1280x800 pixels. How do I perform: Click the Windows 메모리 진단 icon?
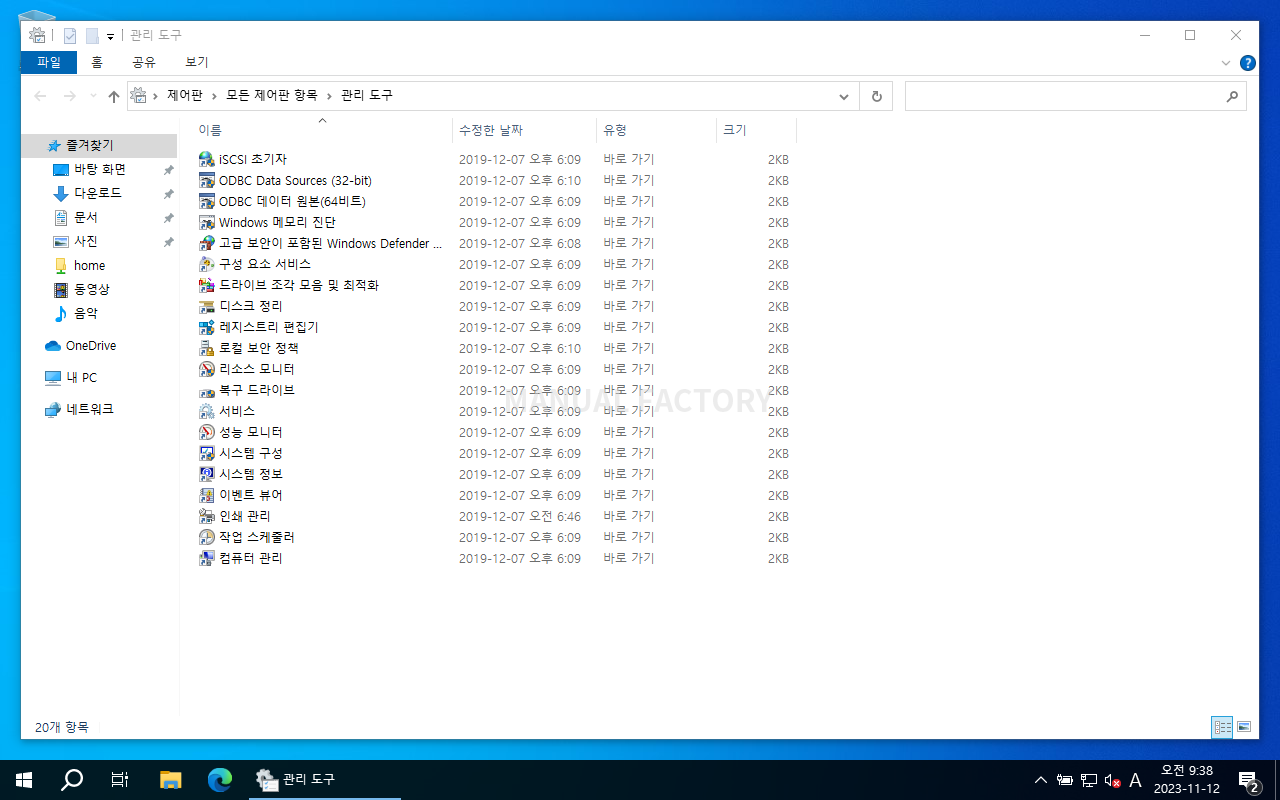207,222
